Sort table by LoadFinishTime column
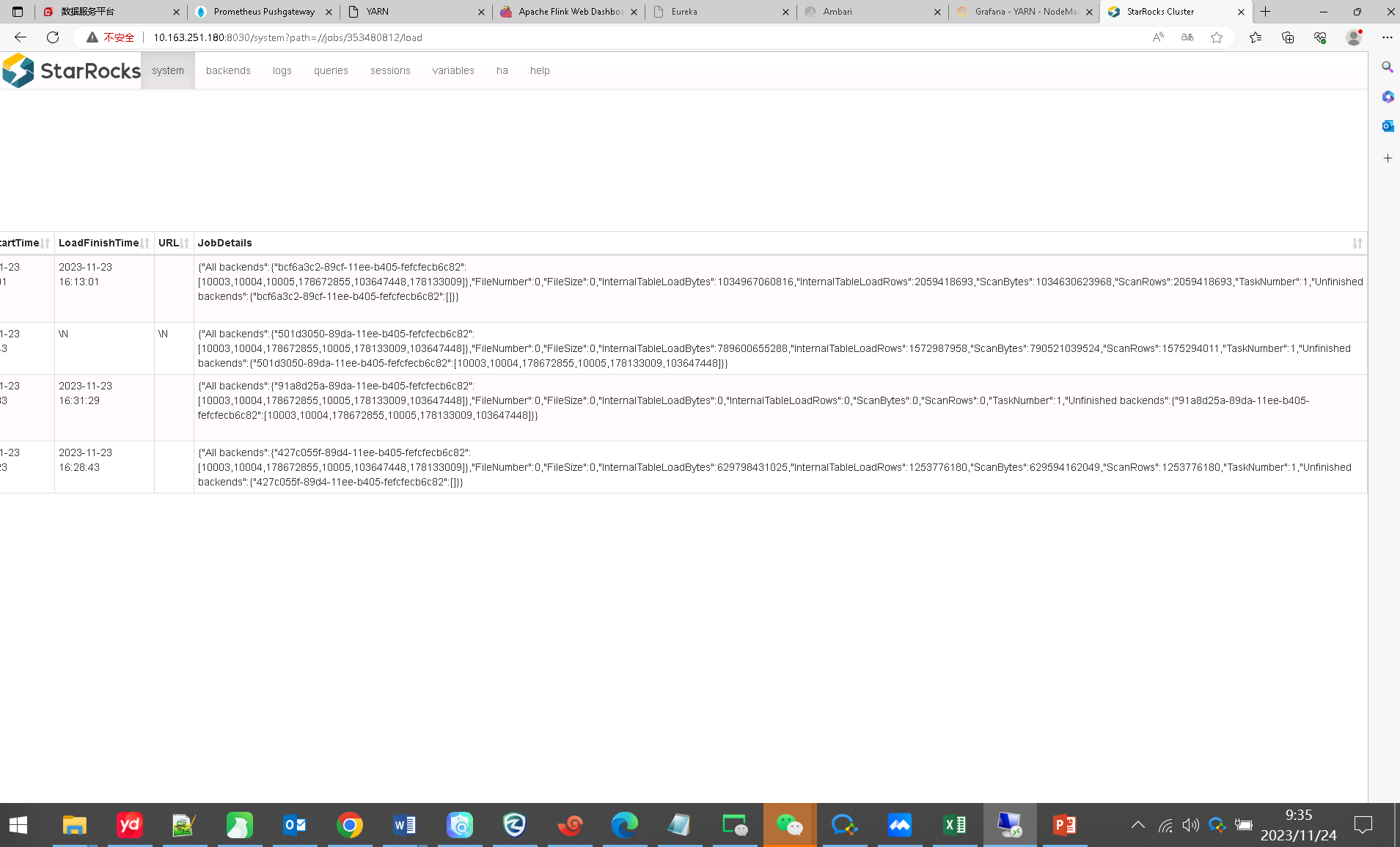Screen dimensions: 1400x847 tap(145, 243)
